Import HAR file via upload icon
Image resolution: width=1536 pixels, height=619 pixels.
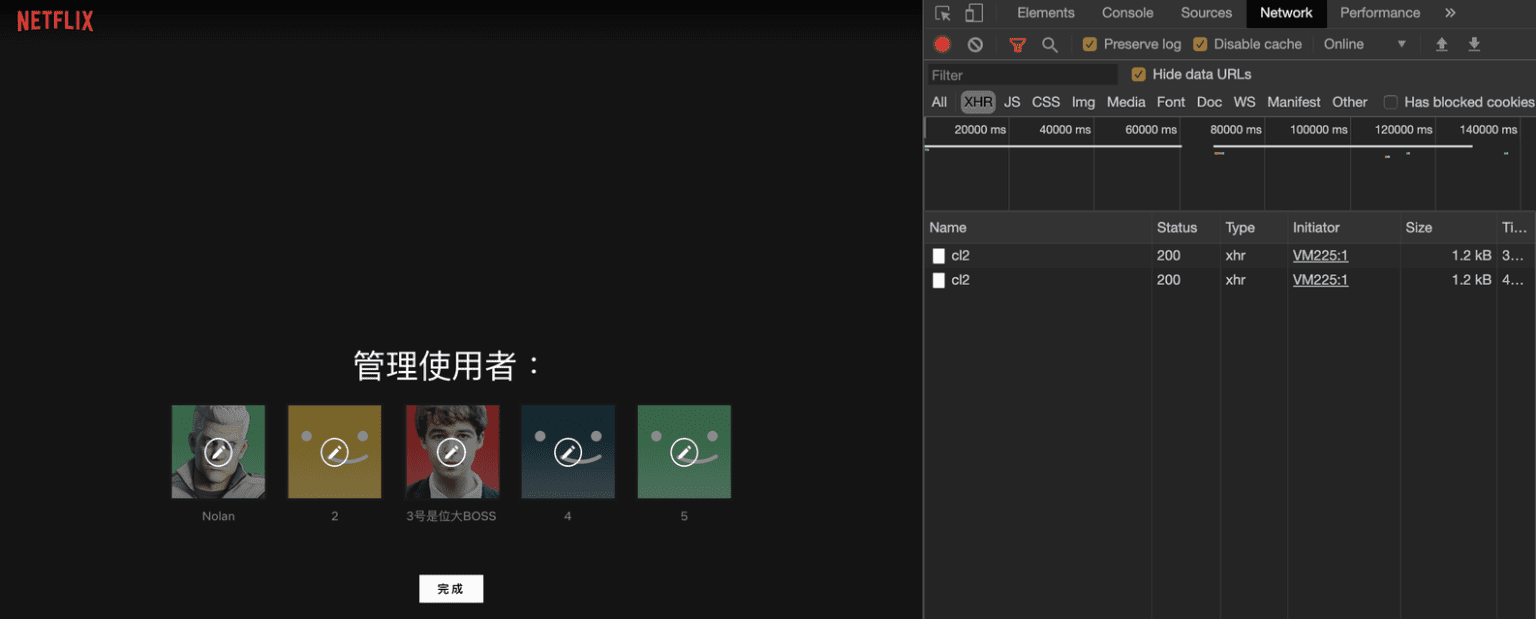pos(1441,44)
